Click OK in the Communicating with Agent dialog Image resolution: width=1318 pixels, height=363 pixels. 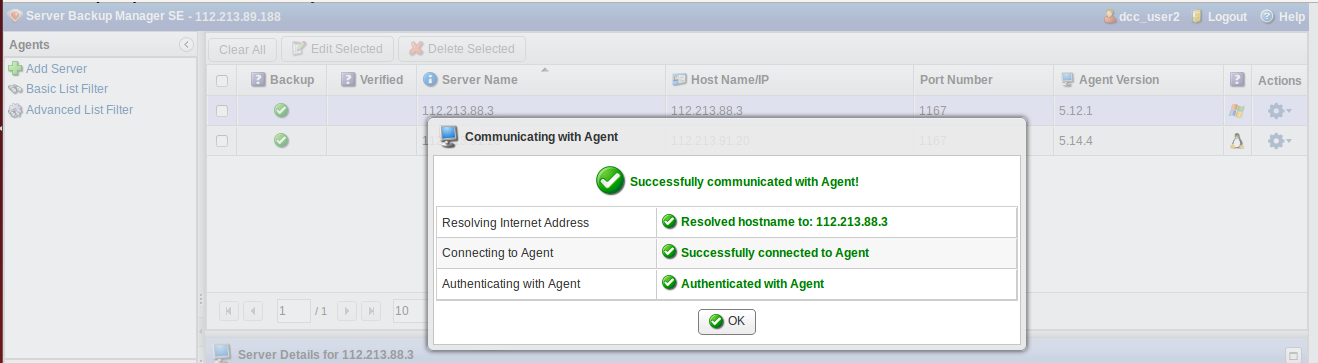click(x=727, y=321)
